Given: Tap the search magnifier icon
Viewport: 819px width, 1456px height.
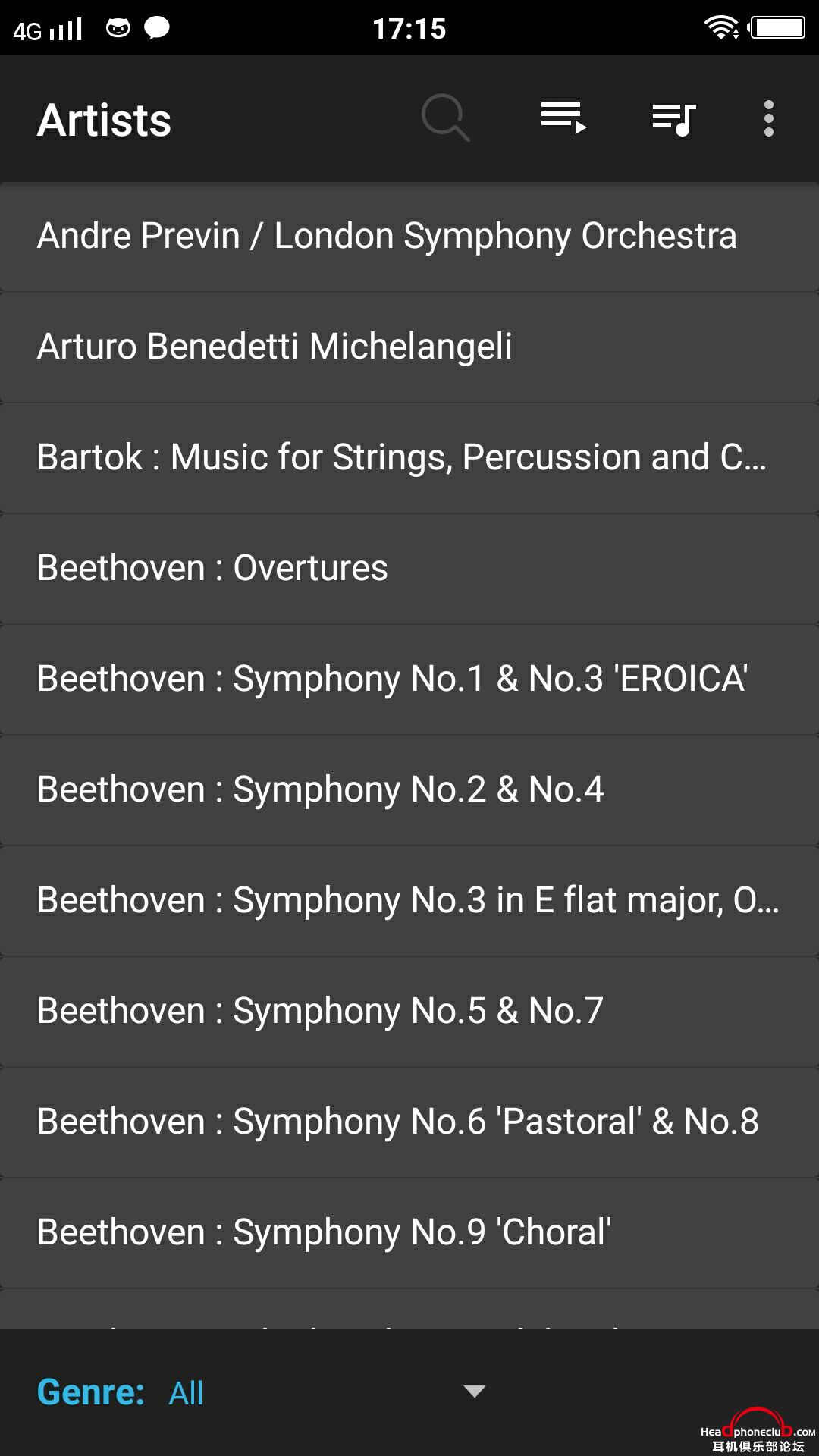Looking at the screenshot, I should pyautogui.click(x=446, y=118).
